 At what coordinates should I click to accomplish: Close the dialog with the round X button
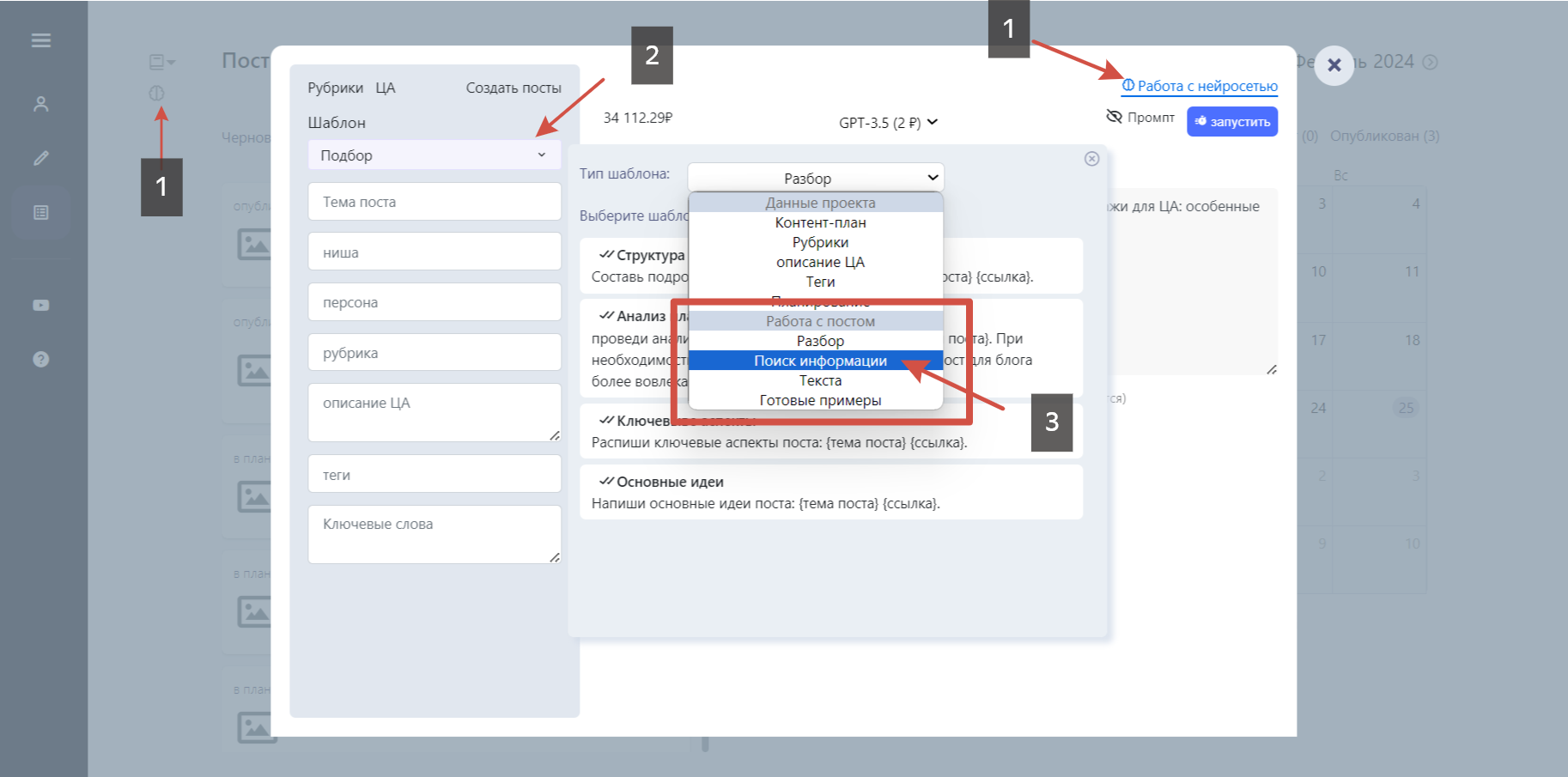pos(1334,64)
